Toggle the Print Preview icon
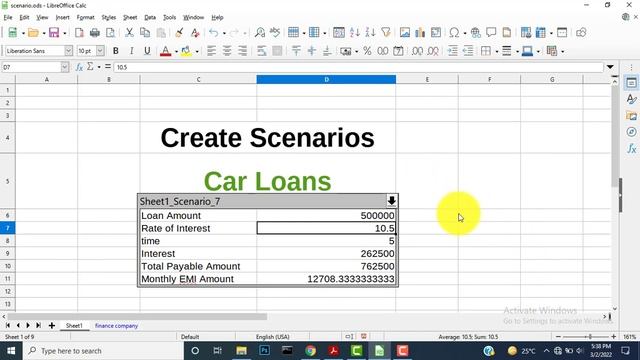The height and width of the screenshot is (360, 640). [x=110, y=33]
